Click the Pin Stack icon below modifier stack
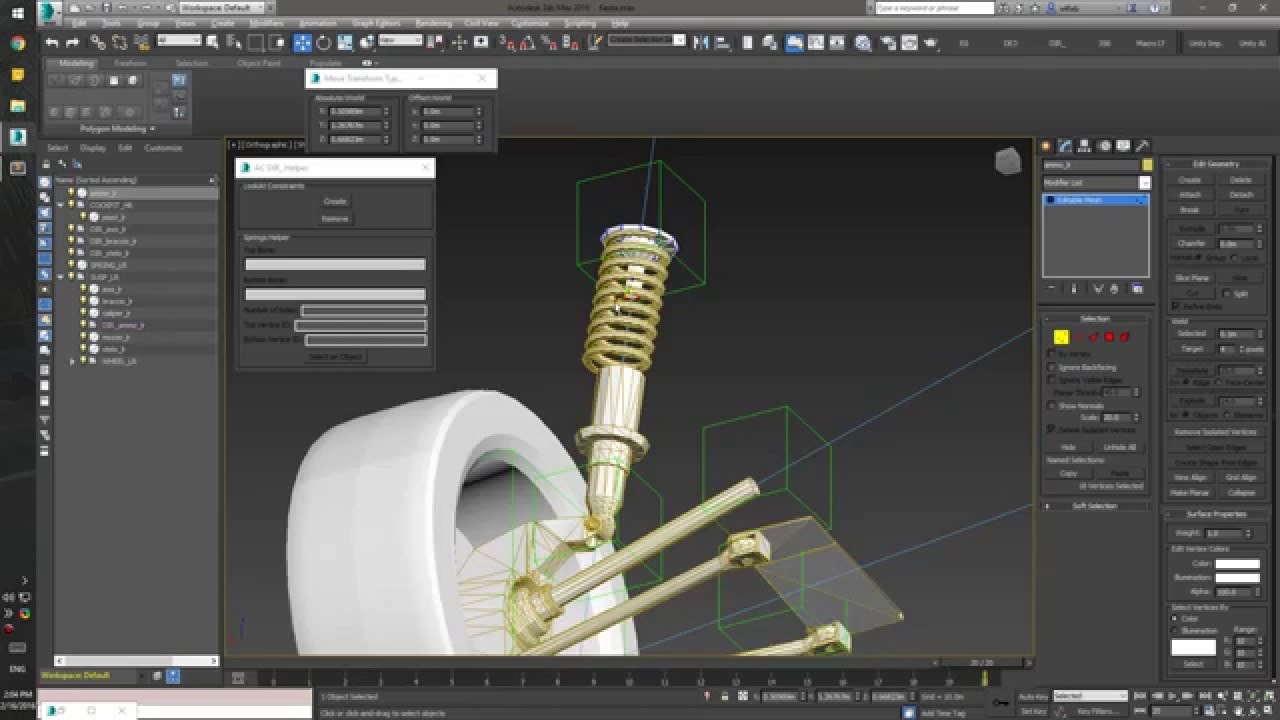This screenshot has height=720, width=1280. (1051, 289)
